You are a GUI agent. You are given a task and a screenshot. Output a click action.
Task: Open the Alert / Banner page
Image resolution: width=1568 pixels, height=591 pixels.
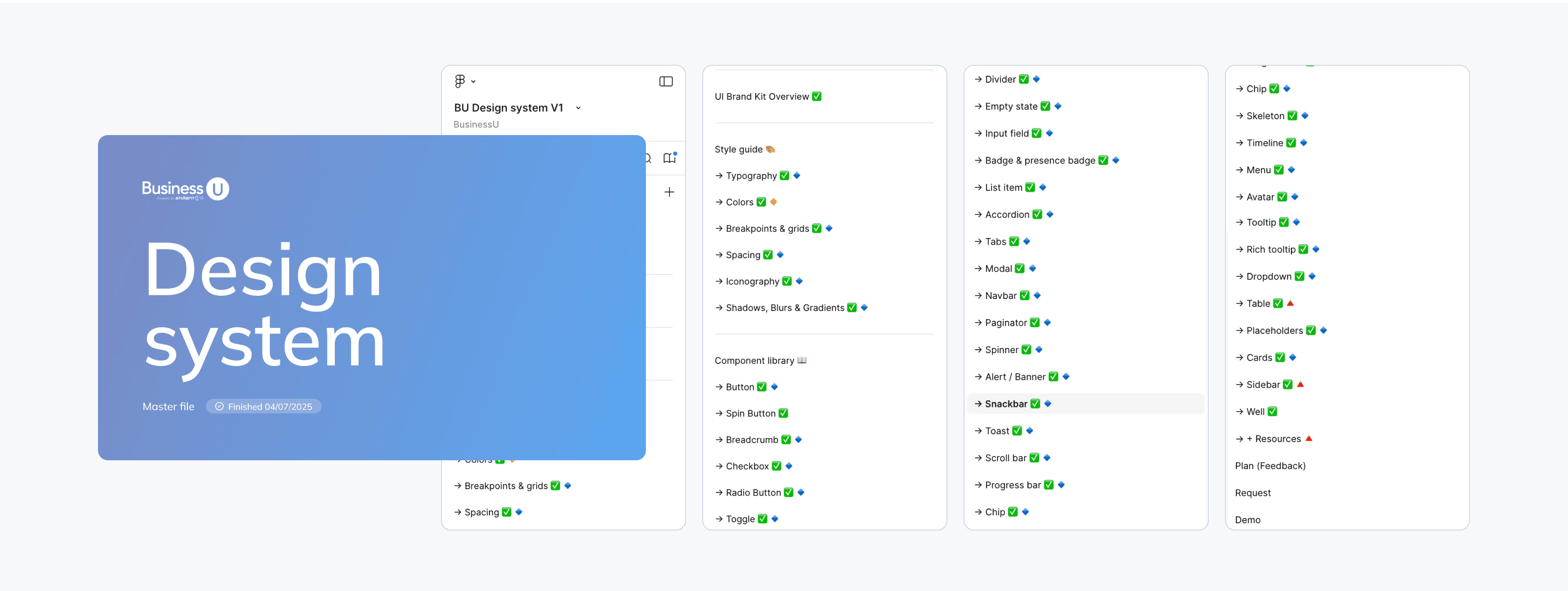(1021, 376)
